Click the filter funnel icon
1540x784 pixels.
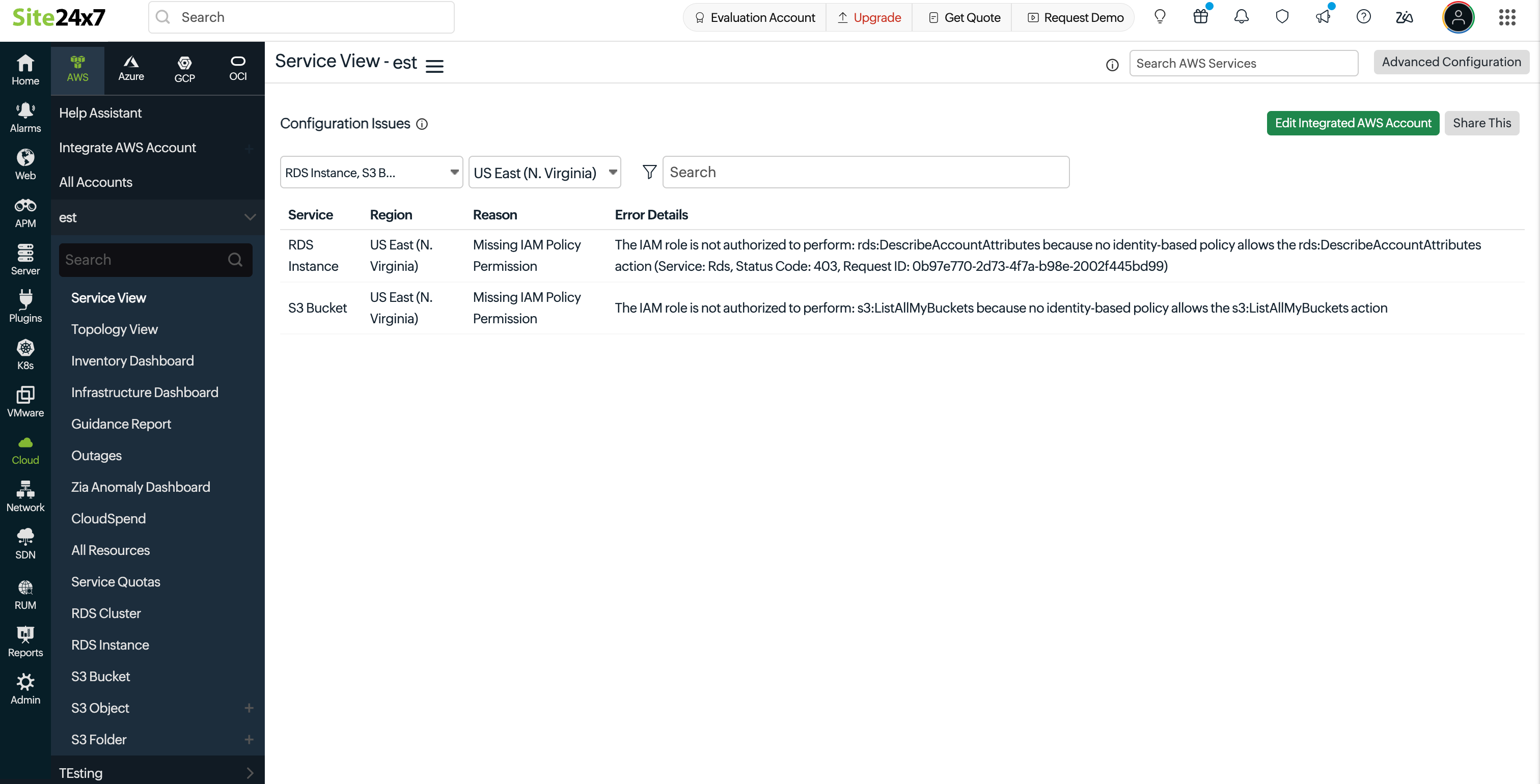pos(649,172)
